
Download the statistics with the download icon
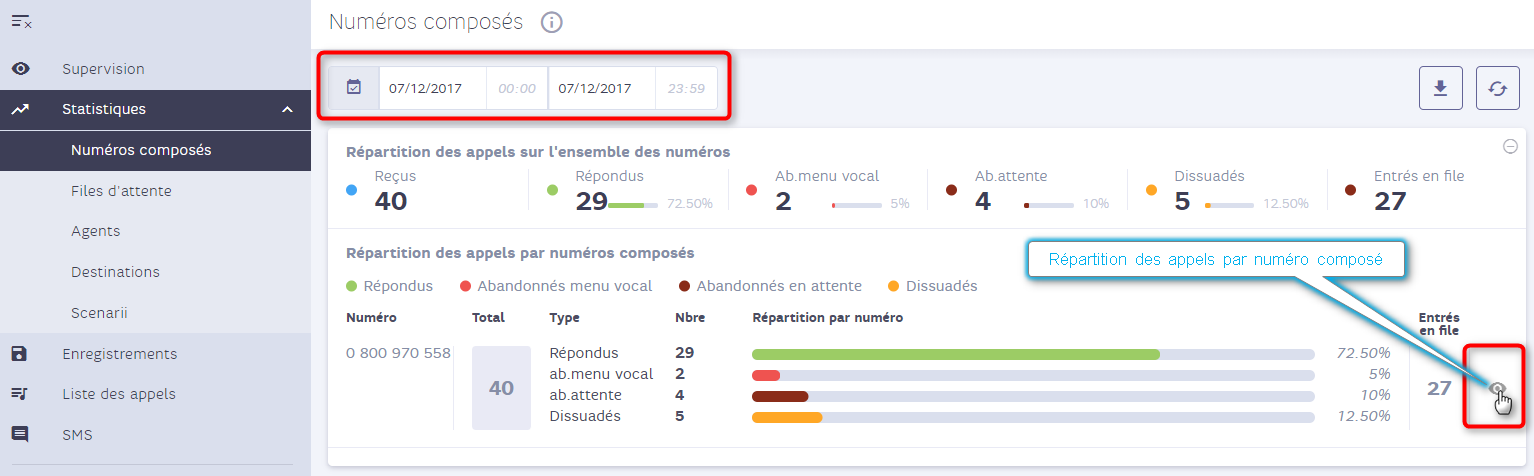click(x=1441, y=88)
